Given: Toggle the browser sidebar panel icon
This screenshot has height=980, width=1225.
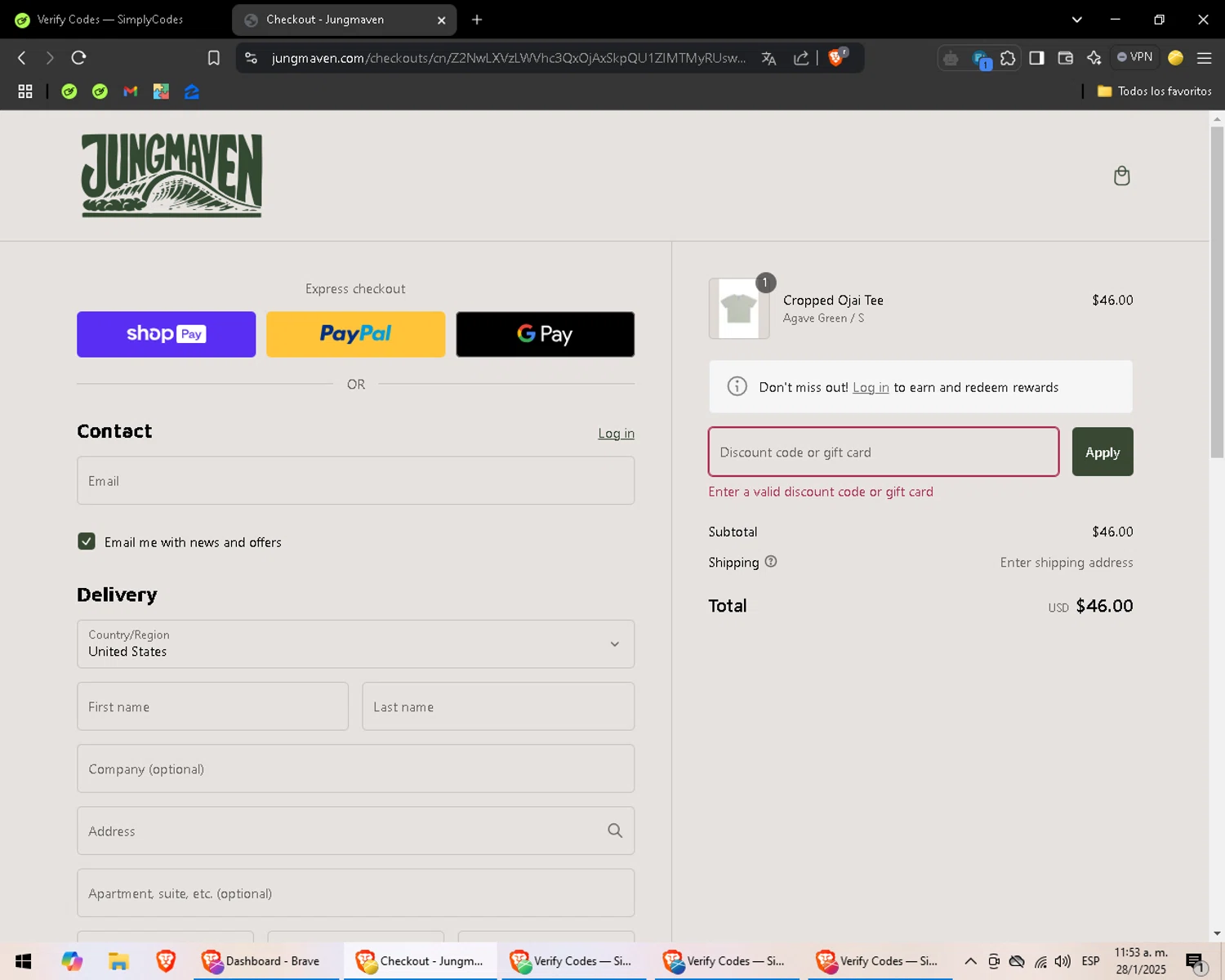Looking at the screenshot, I should point(1036,58).
